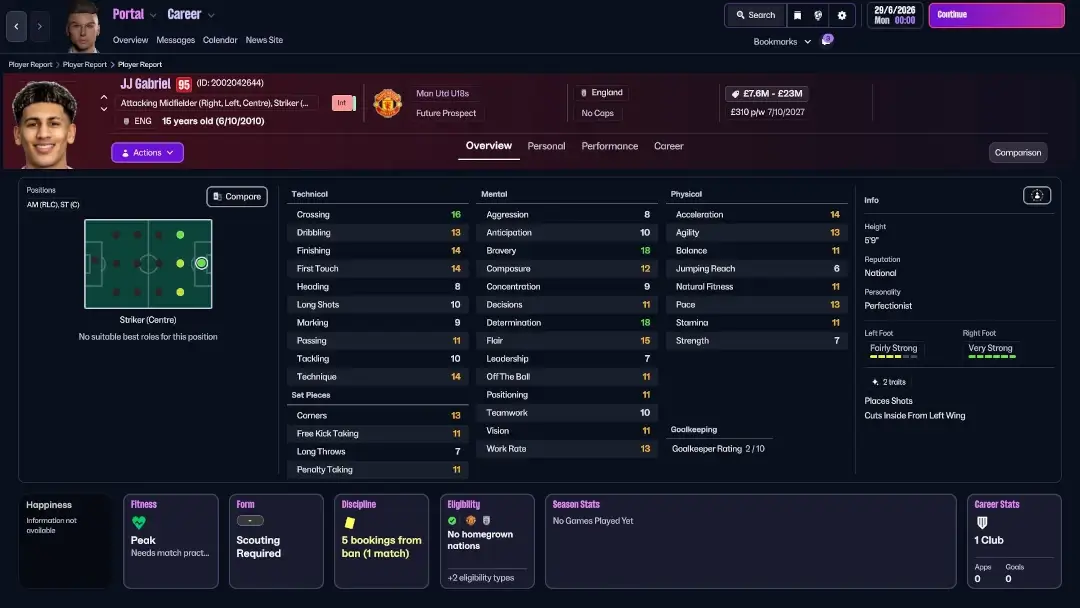Viewport: 1080px width, 608px height.
Task: Click the Continue button
Action: tap(996, 15)
